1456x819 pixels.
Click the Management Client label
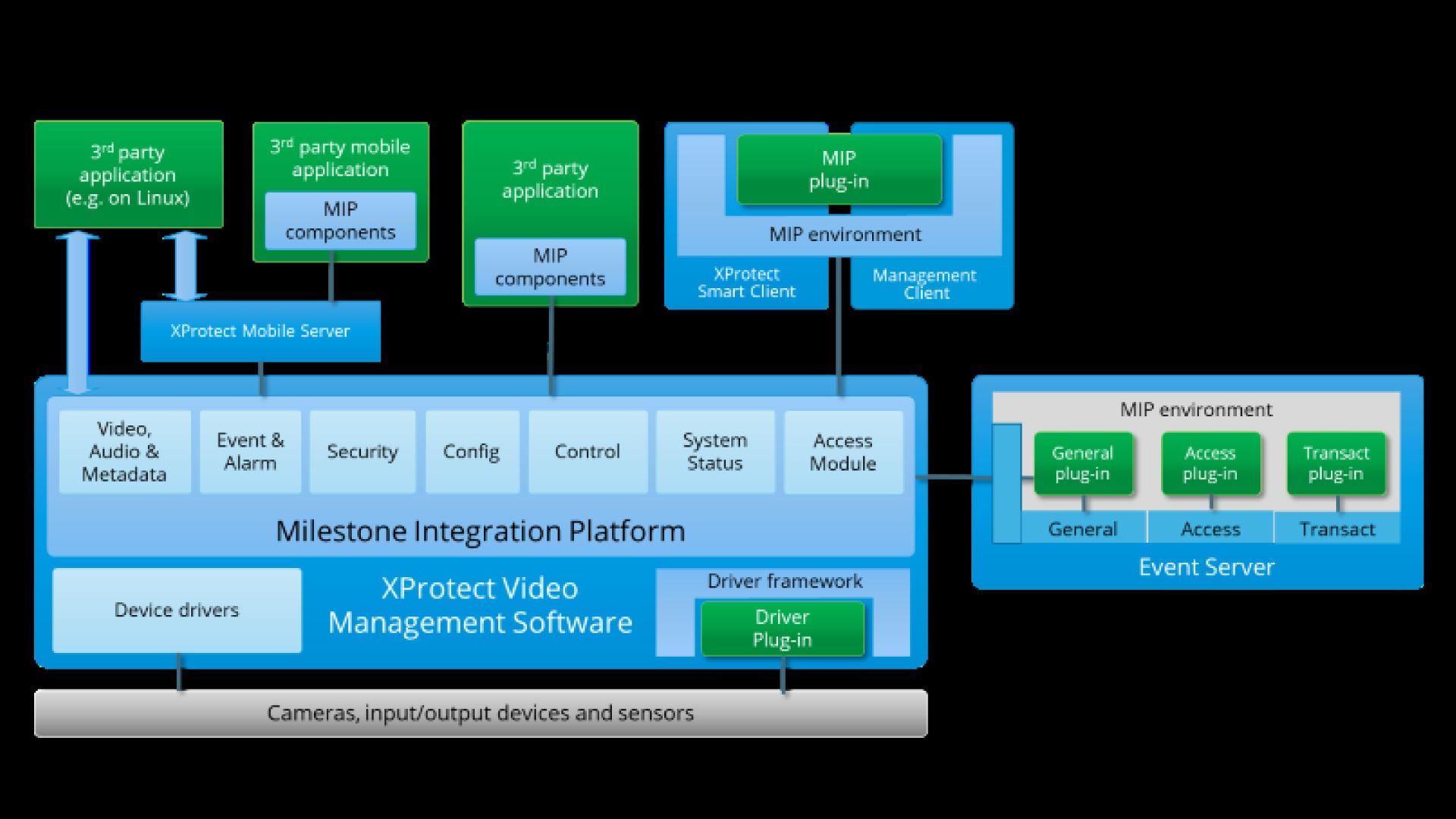[925, 284]
